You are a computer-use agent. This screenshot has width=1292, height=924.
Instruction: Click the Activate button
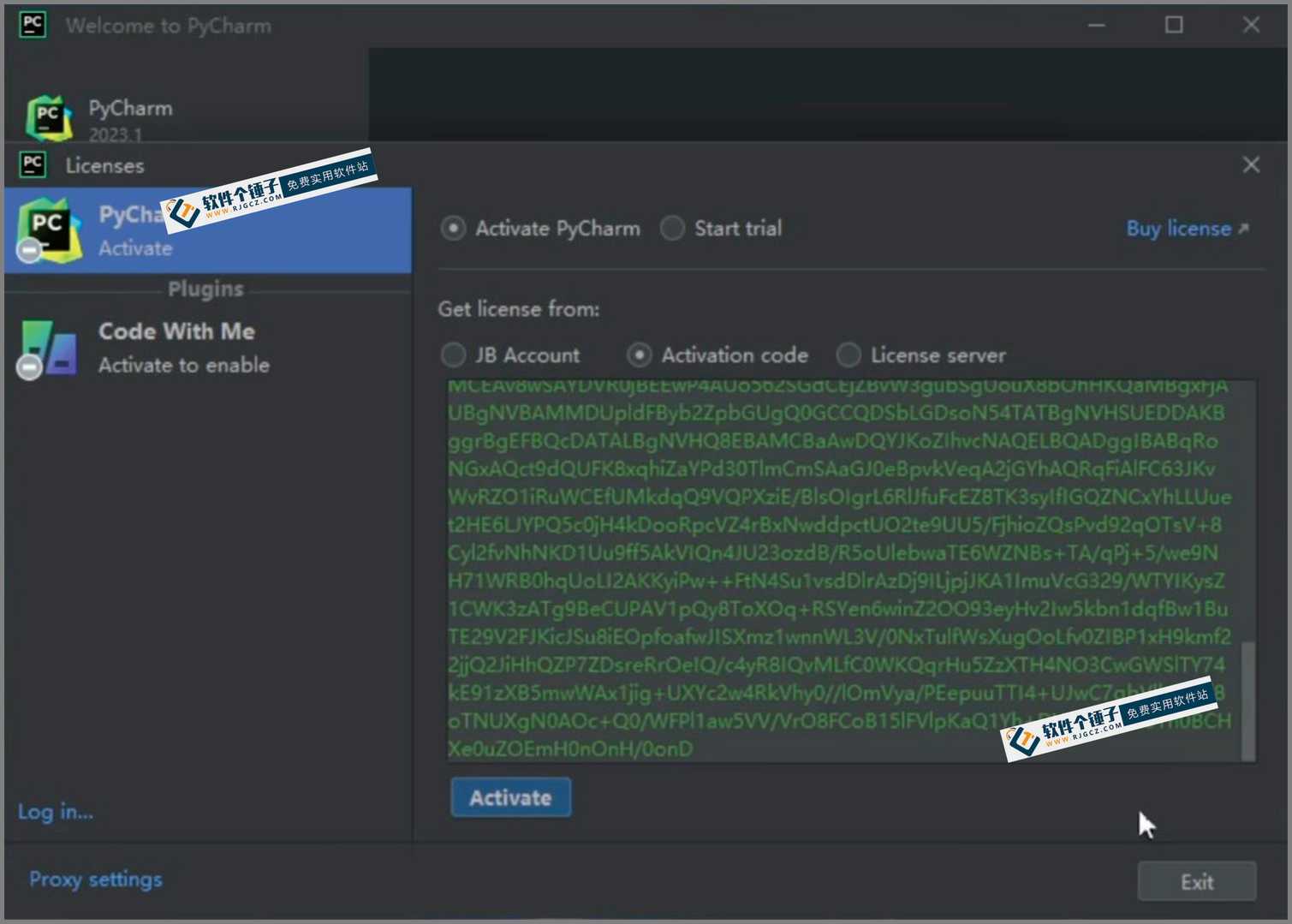click(x=511, y=797)
